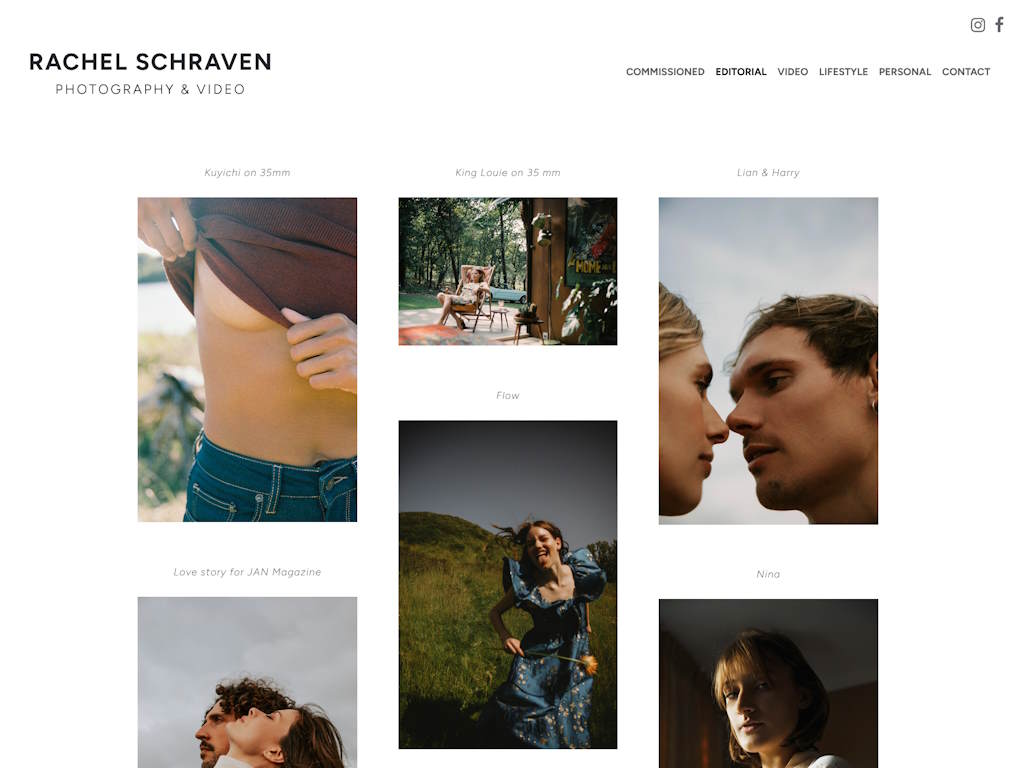View the Kuyichi jeans photo thumbnail
Viewport: 1024px width, 768px height.
pos(247,359)
